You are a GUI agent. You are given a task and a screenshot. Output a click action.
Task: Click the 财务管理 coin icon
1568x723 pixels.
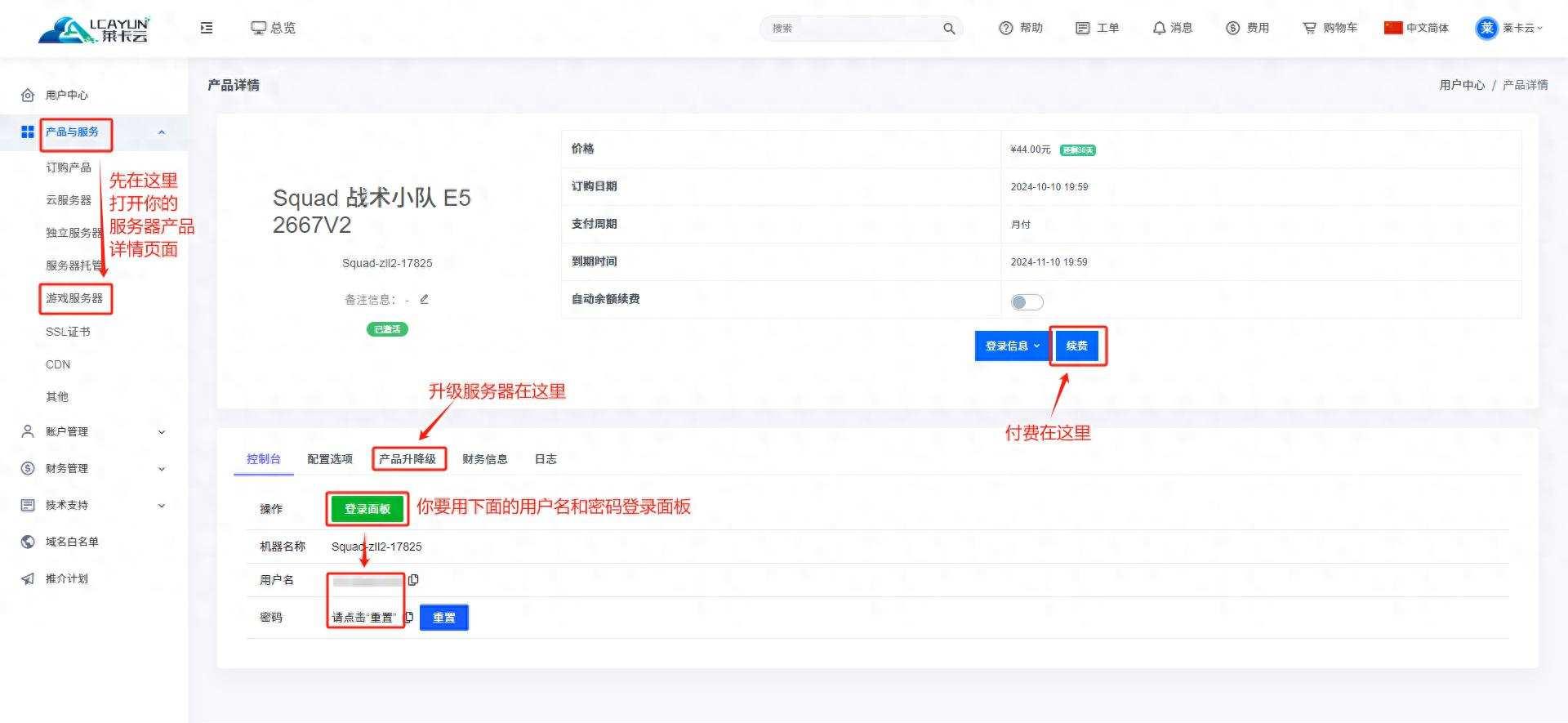(28, 468)
